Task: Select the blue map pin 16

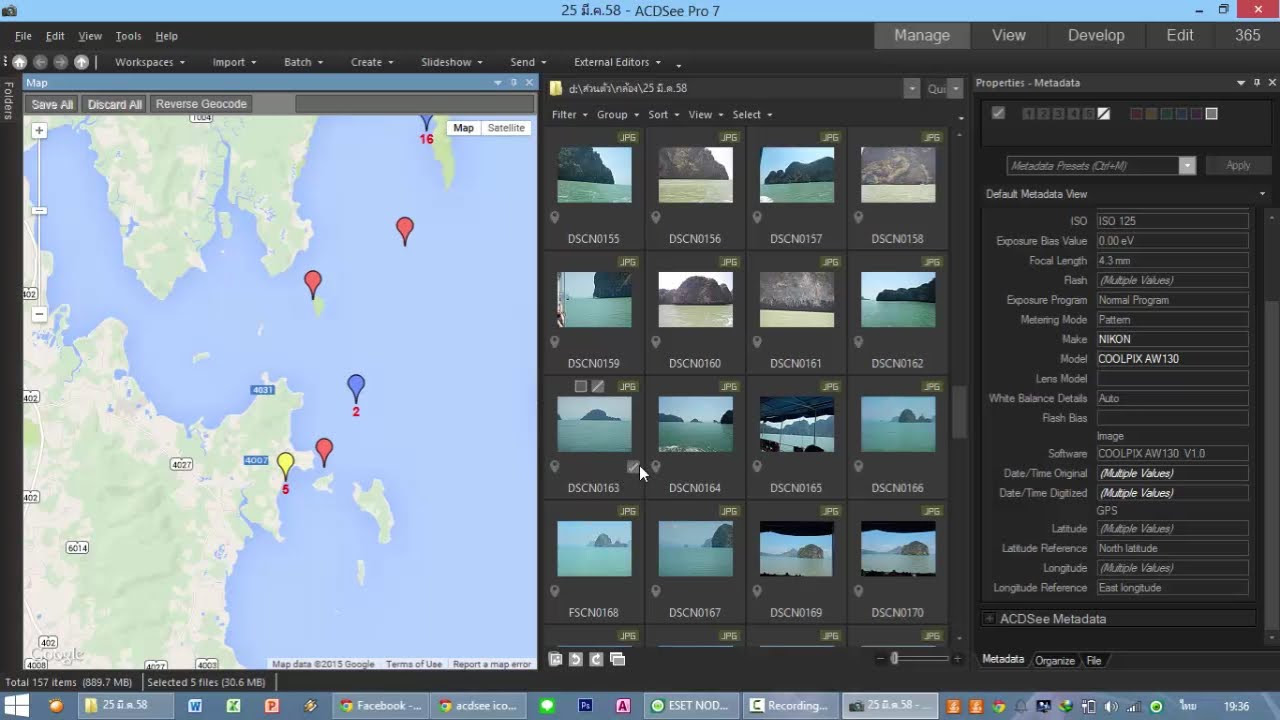Action: (426, 123)
